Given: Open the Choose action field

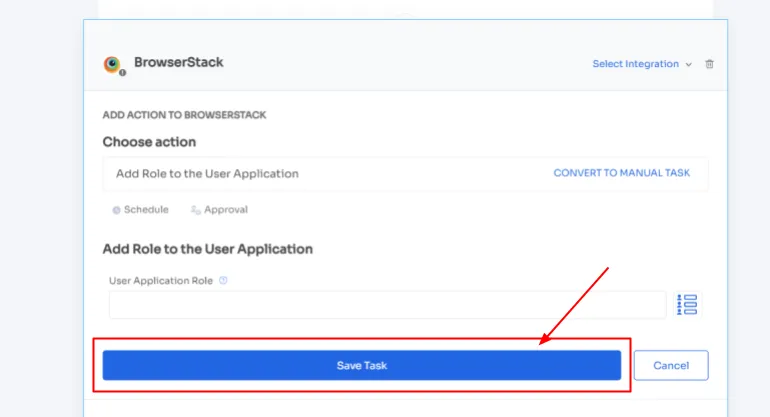Looking at the screenshot, I should (x=405, y=173).
